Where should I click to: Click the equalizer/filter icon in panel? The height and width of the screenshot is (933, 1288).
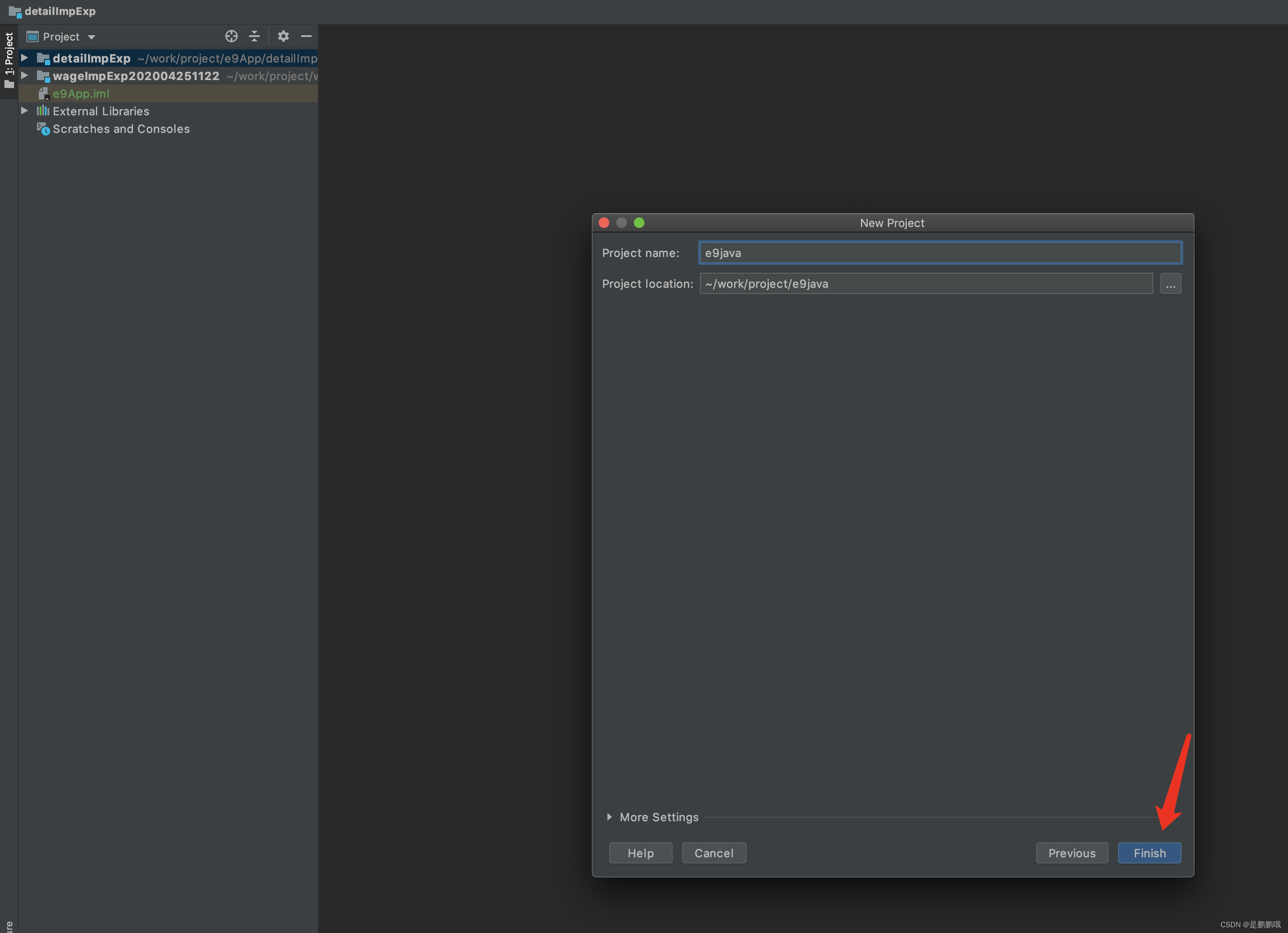(x=255, y=37)
